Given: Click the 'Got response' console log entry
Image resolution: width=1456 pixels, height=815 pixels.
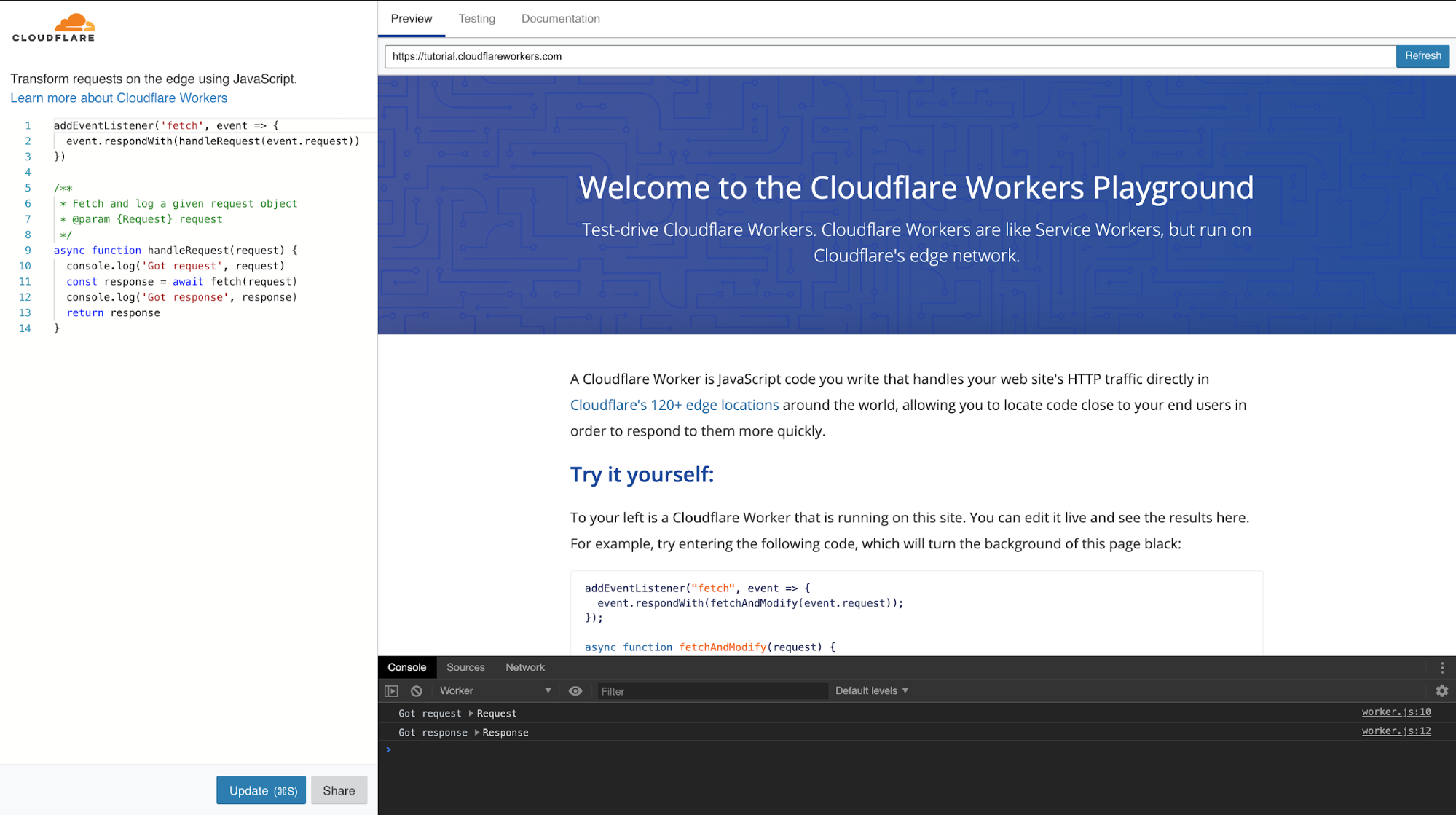Looking at the screenshot, I should point(463,733).
